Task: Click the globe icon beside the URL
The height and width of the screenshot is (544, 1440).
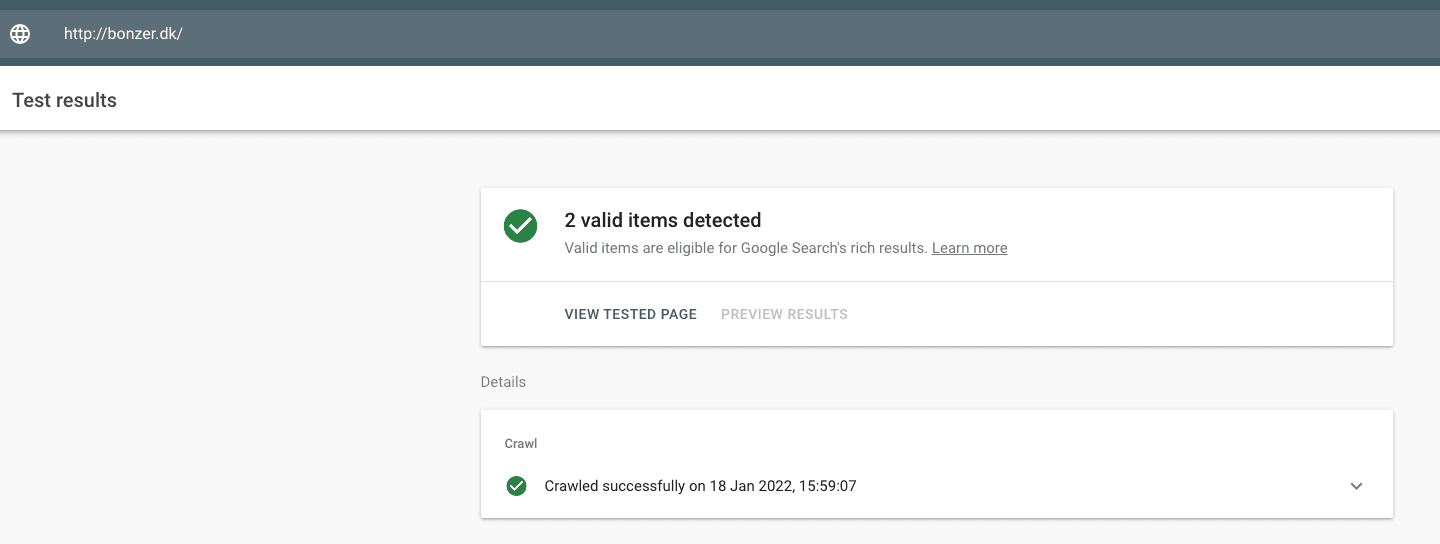Action: pos(20,33)
